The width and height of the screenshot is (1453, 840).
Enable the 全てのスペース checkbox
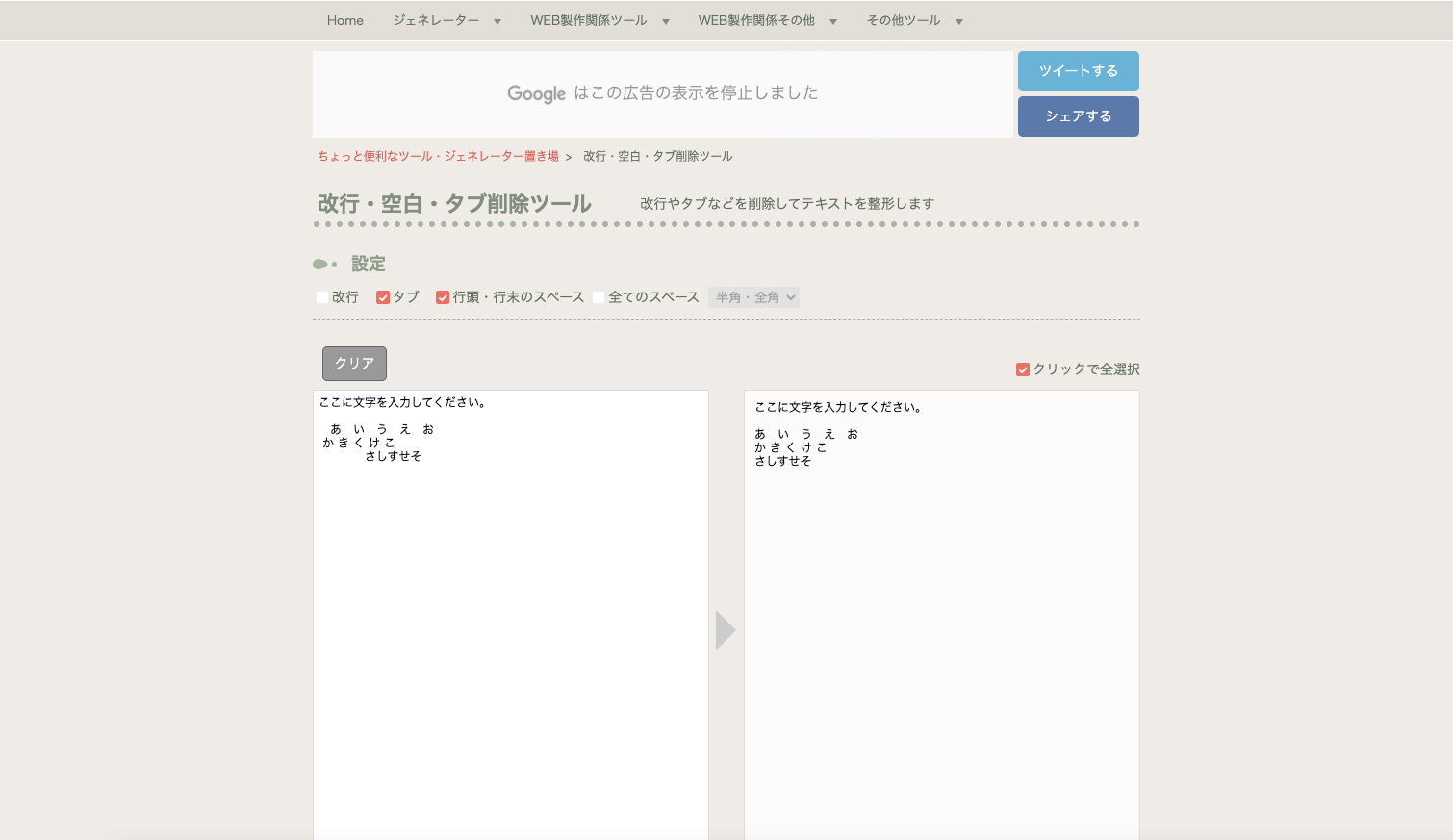click(599, 297)
